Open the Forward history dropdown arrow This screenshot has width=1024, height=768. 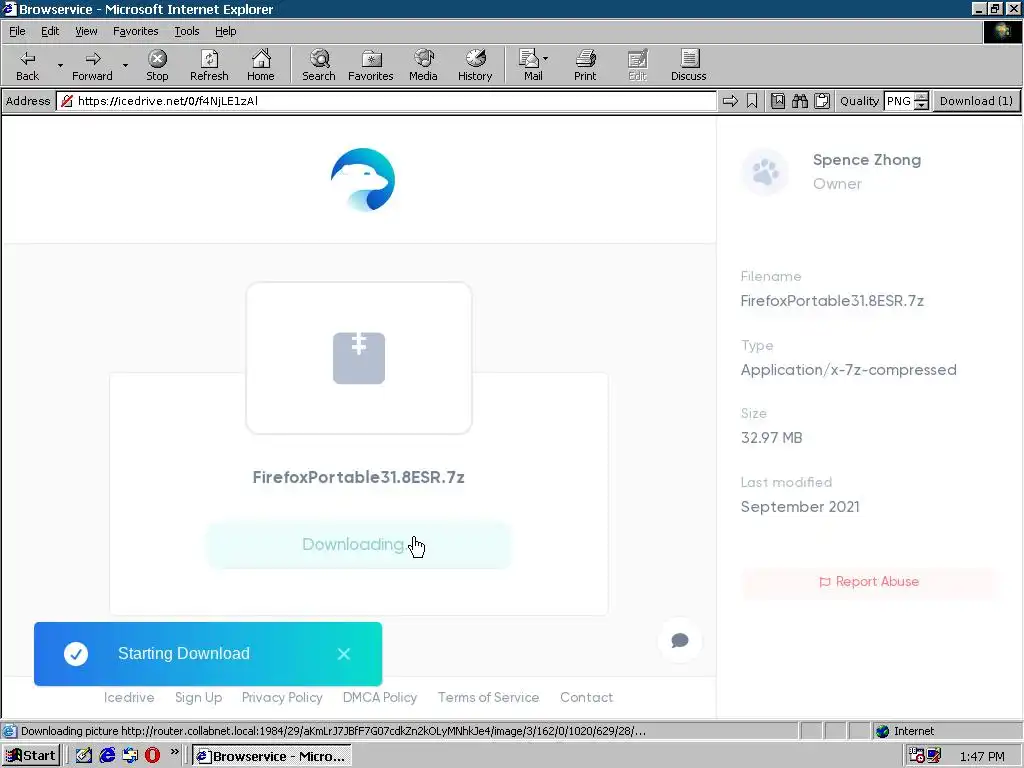coord(125,65)
